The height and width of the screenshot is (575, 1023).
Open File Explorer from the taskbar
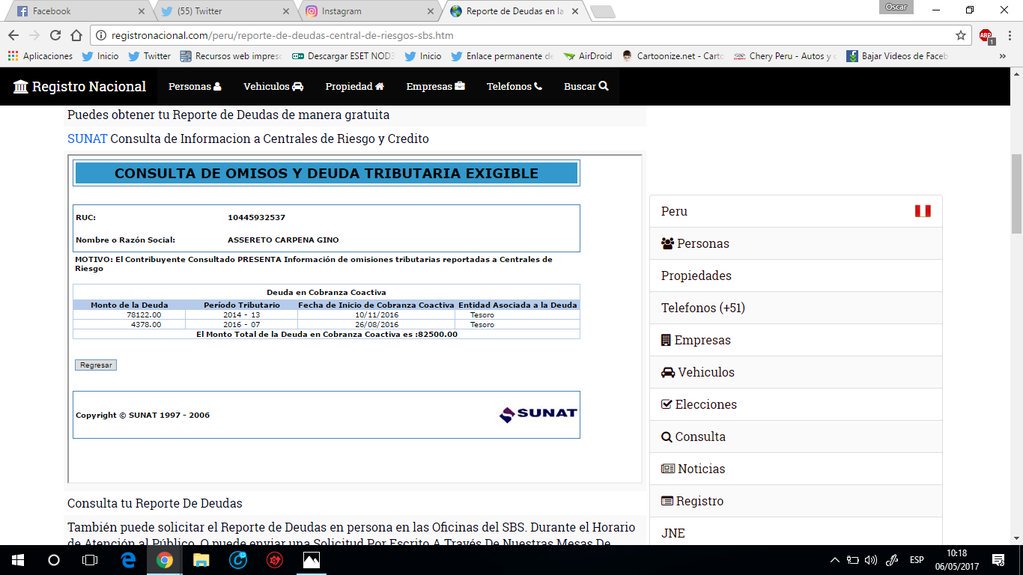tap(201, 560)
